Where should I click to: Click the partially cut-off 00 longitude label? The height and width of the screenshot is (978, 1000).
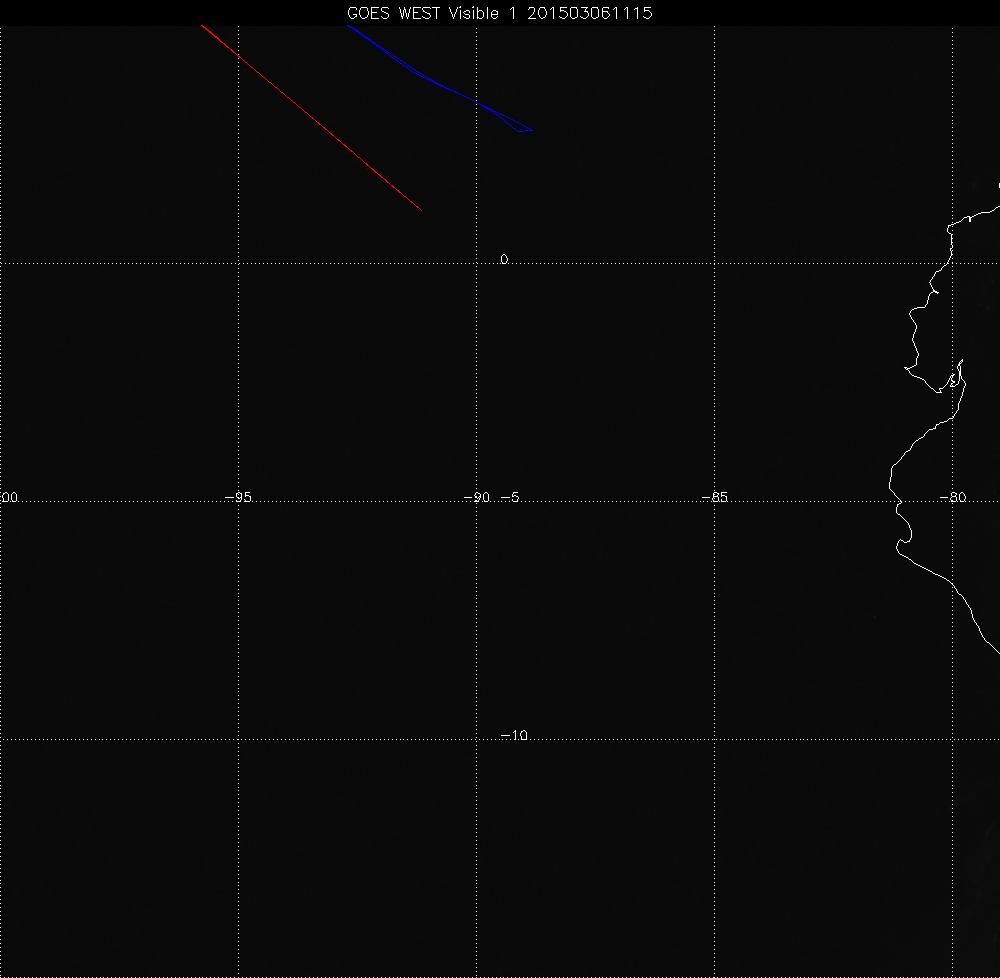click(10, 497)
